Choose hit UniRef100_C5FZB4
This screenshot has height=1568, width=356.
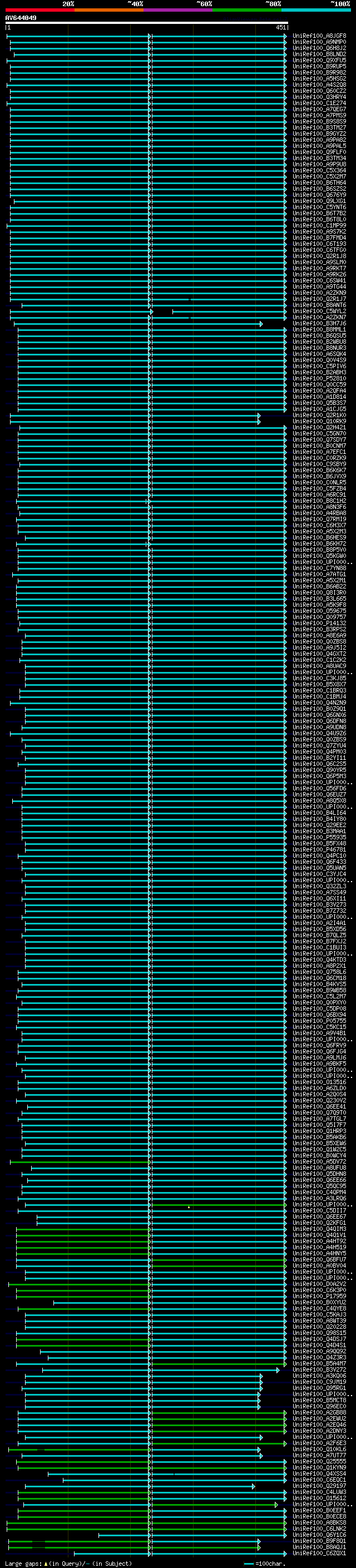pos(319,489)
